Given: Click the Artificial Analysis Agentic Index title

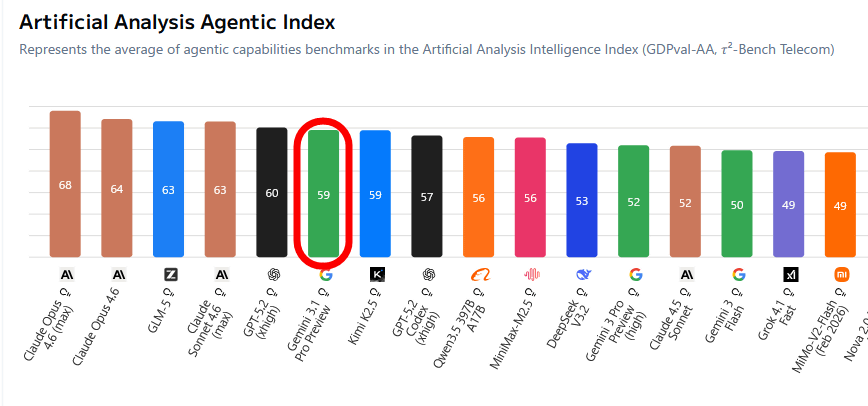Looking at the screenshot, I should [x=177, y=22].
